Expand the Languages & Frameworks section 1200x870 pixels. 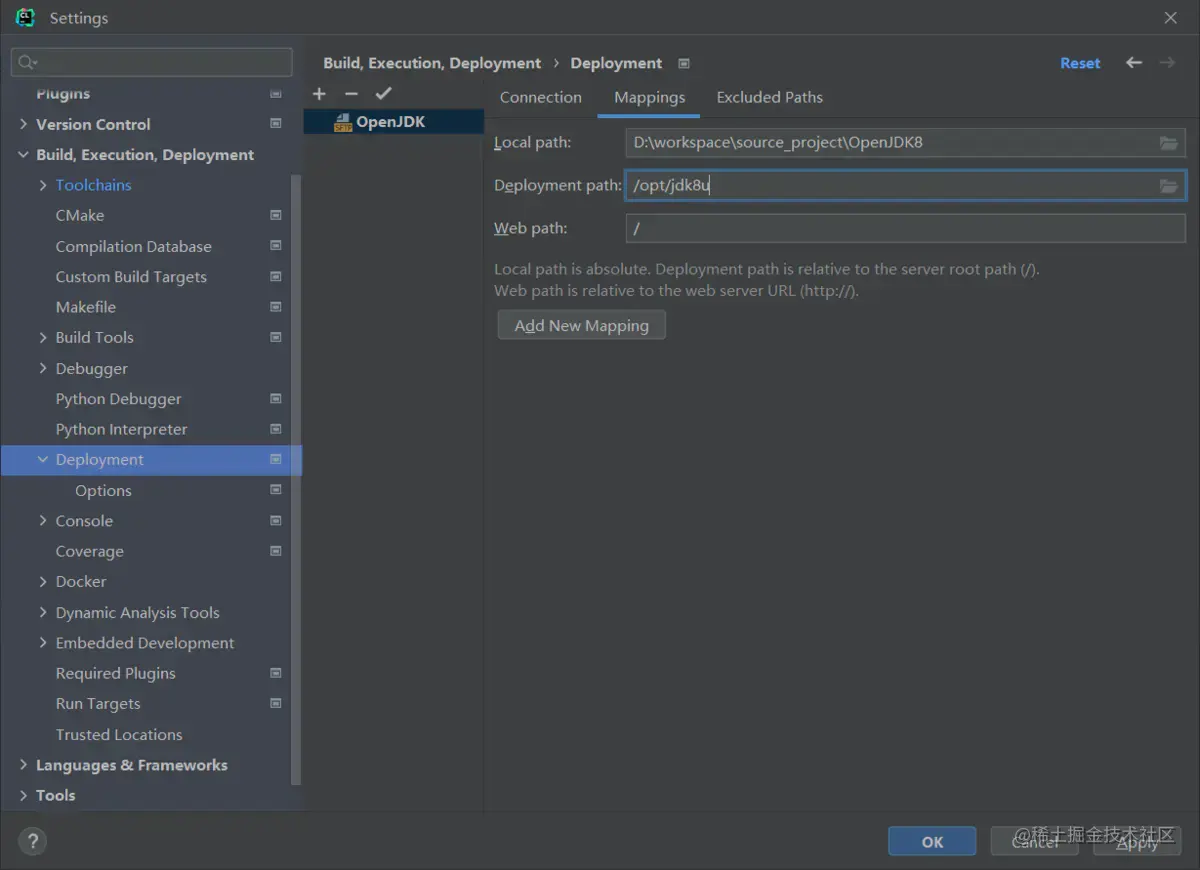[23, 765]
